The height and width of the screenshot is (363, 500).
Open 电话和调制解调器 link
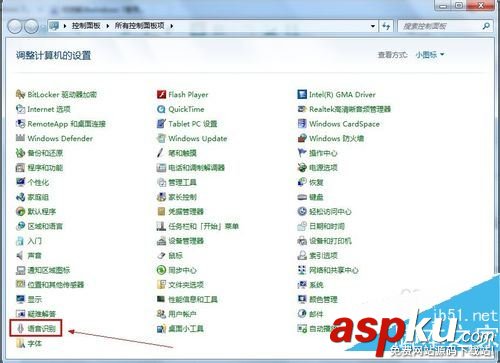tap(197, 168)
